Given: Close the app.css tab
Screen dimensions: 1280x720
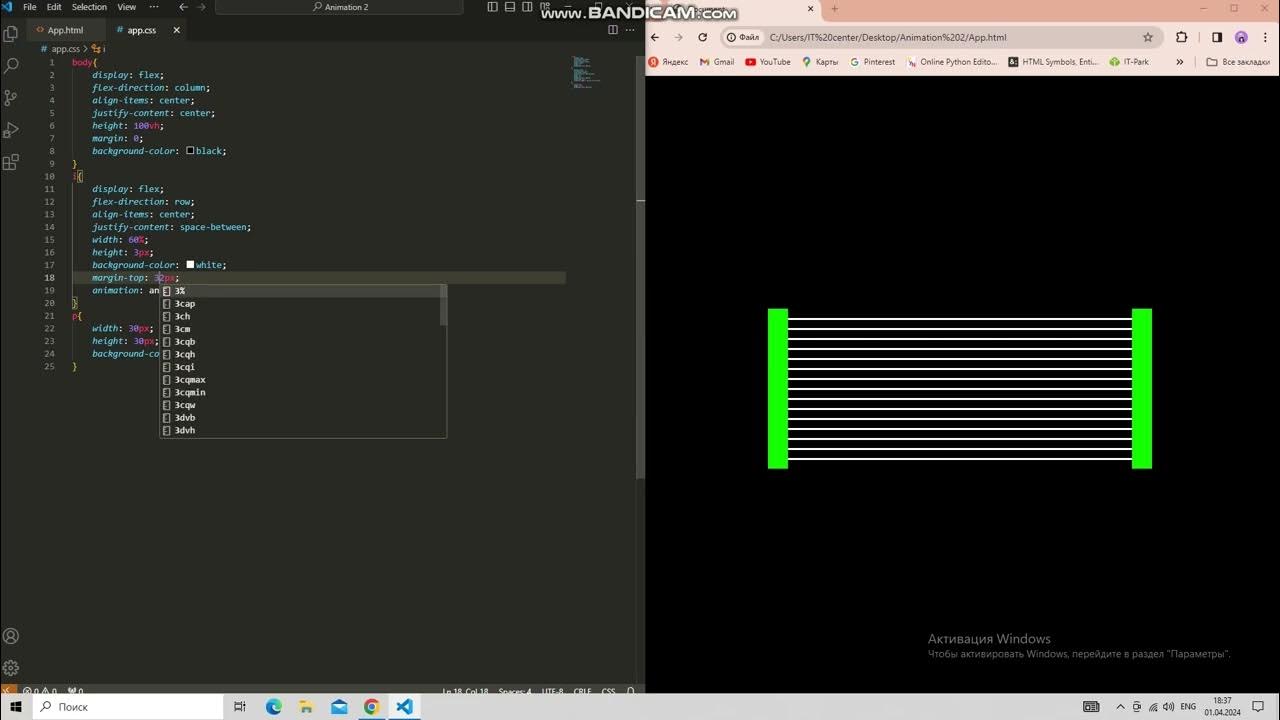Looking at the screenshot, I should [x=177, y=30].
